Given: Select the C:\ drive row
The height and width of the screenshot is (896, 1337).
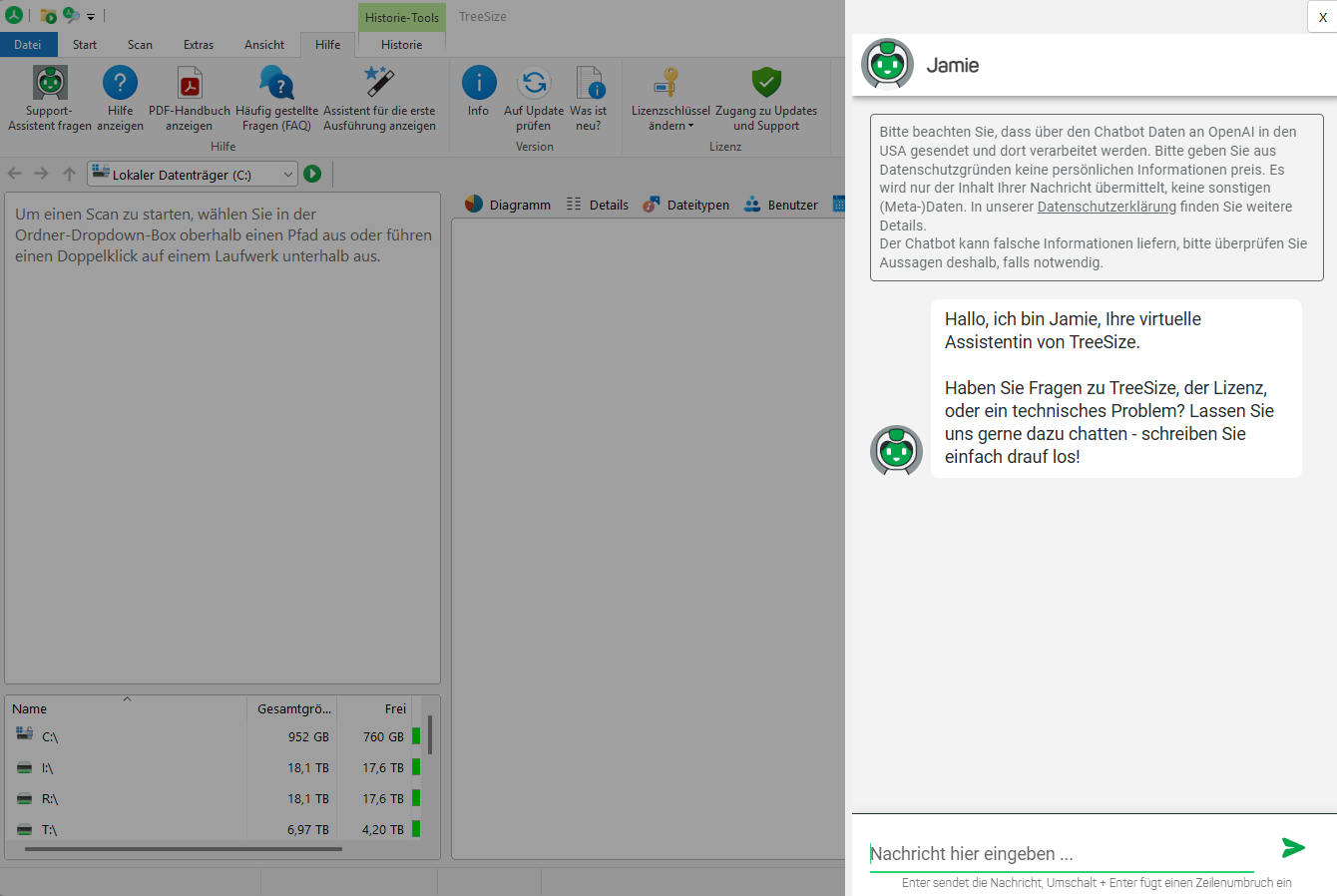Looking at the screenshot, I should [x=215, y=736].
